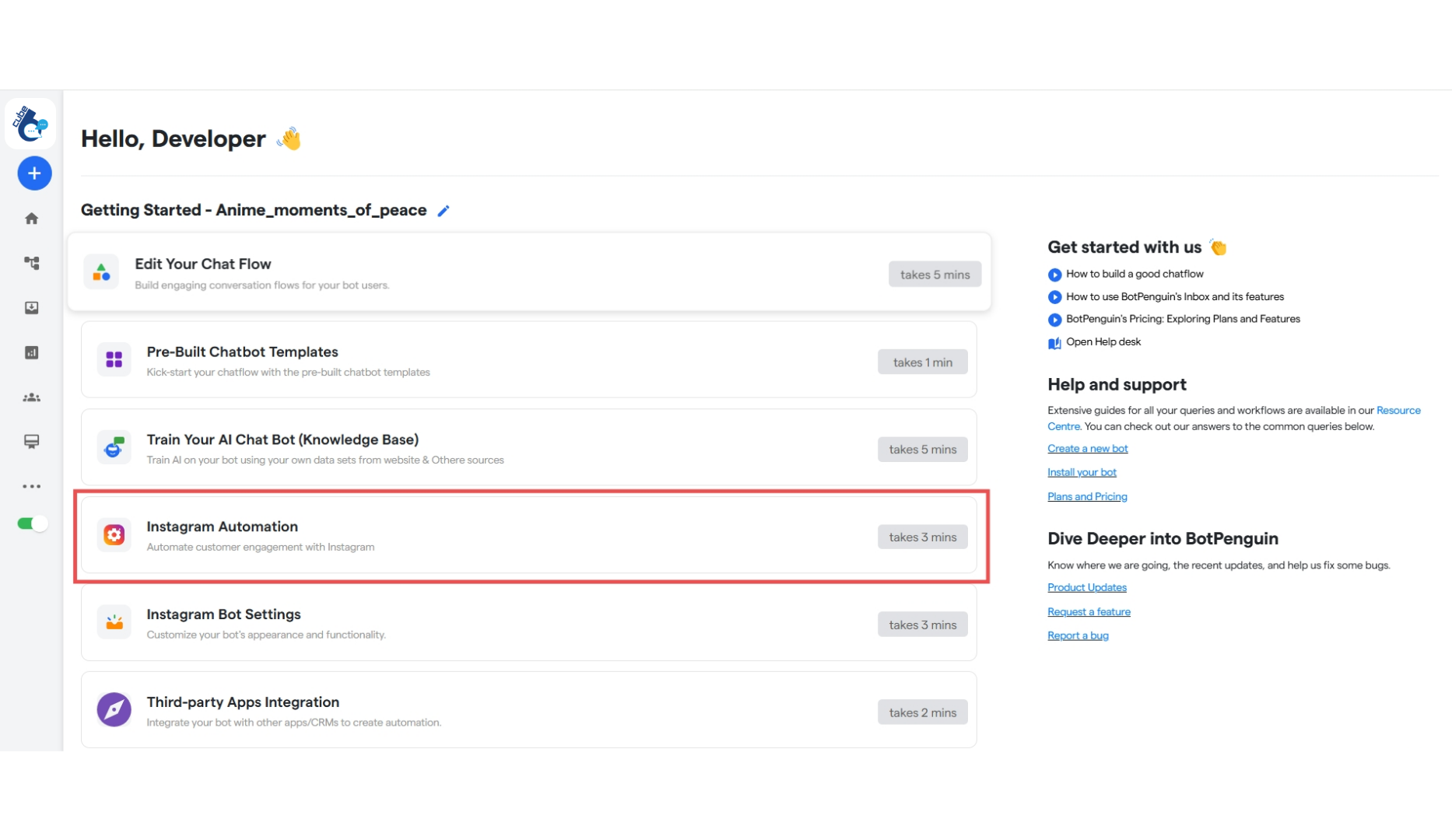
Task: Click 'Integrate your bot with other apps/CRMs' description
Action: [294, 723]
